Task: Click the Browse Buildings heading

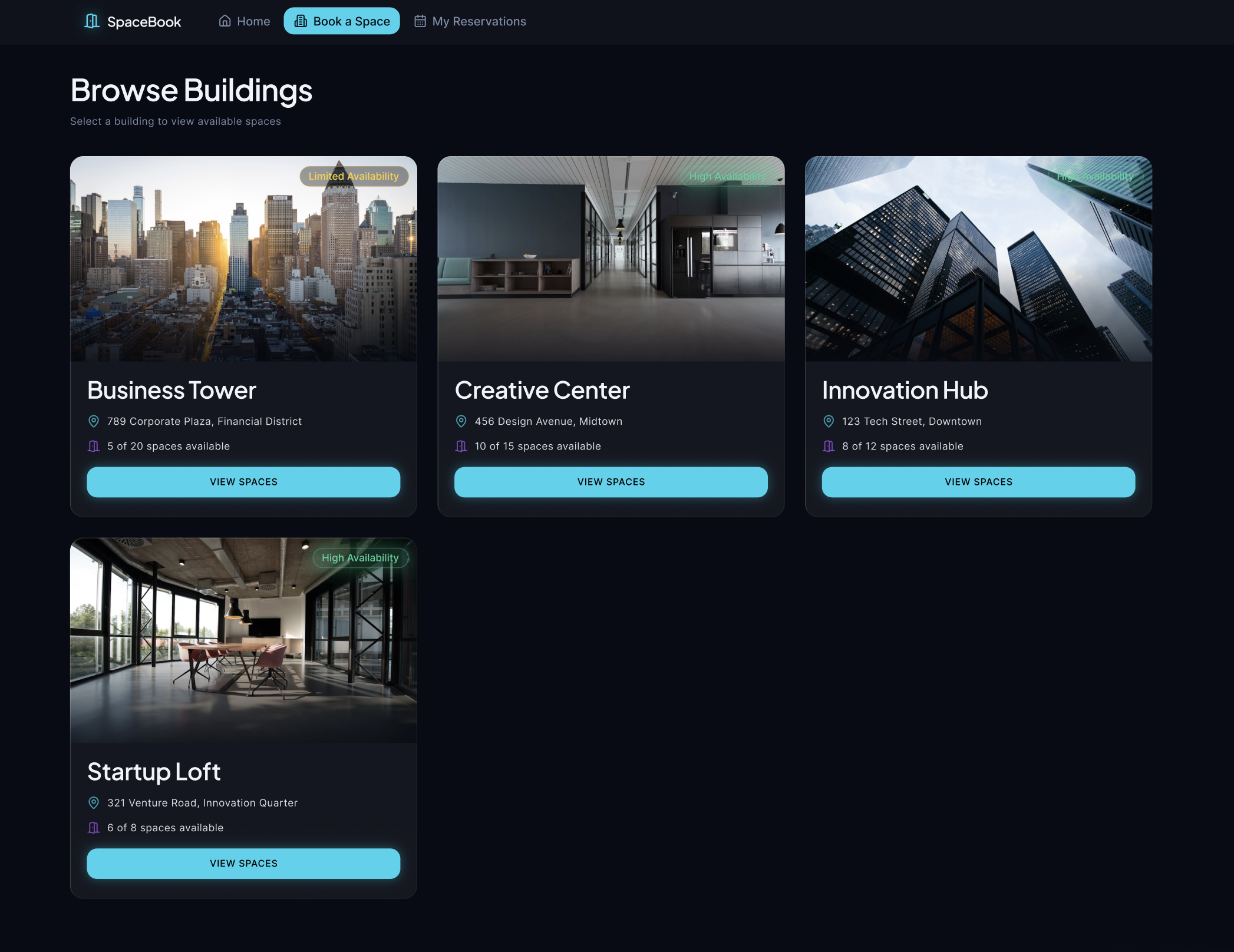Action: pyautogui.click(x=192, y=91)
